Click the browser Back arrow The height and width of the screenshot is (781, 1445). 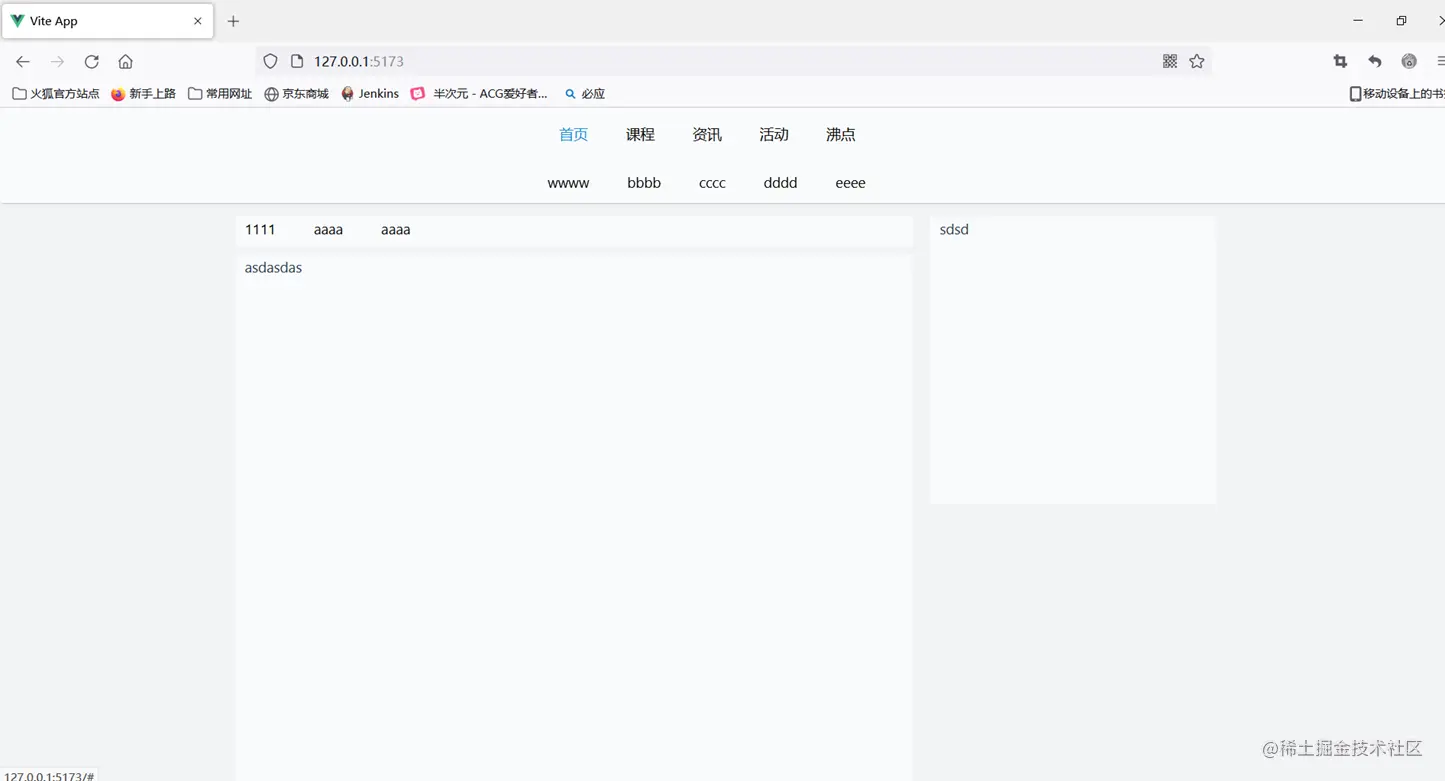click(23, 62)
